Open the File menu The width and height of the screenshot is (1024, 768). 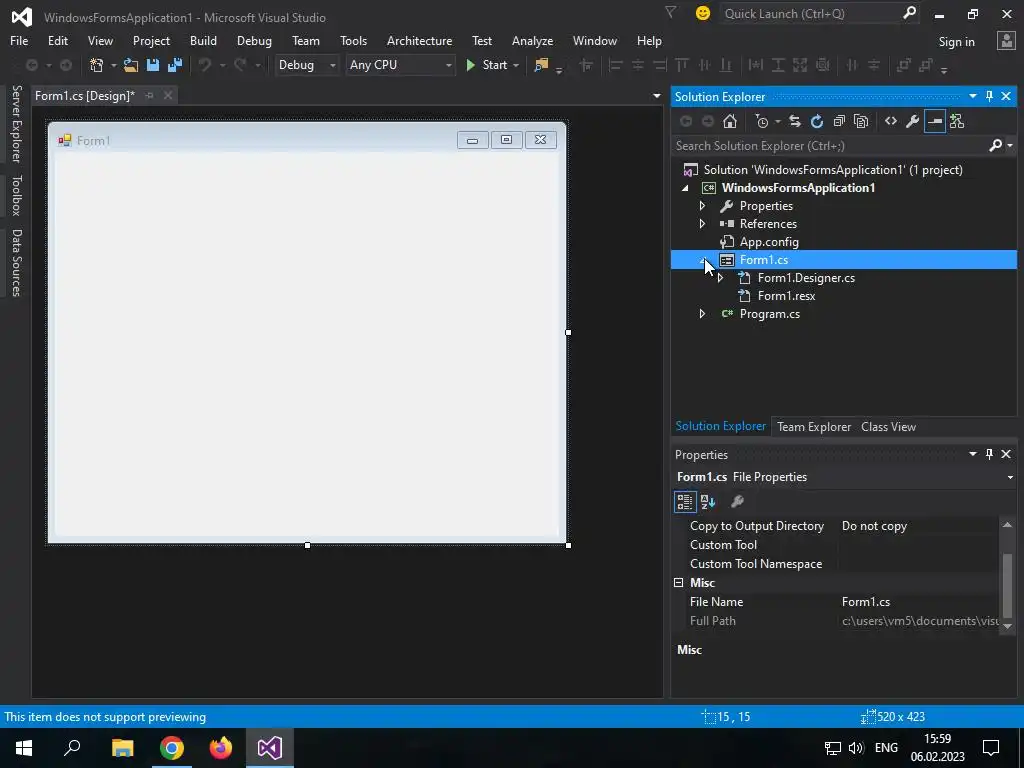click(19, 41)
